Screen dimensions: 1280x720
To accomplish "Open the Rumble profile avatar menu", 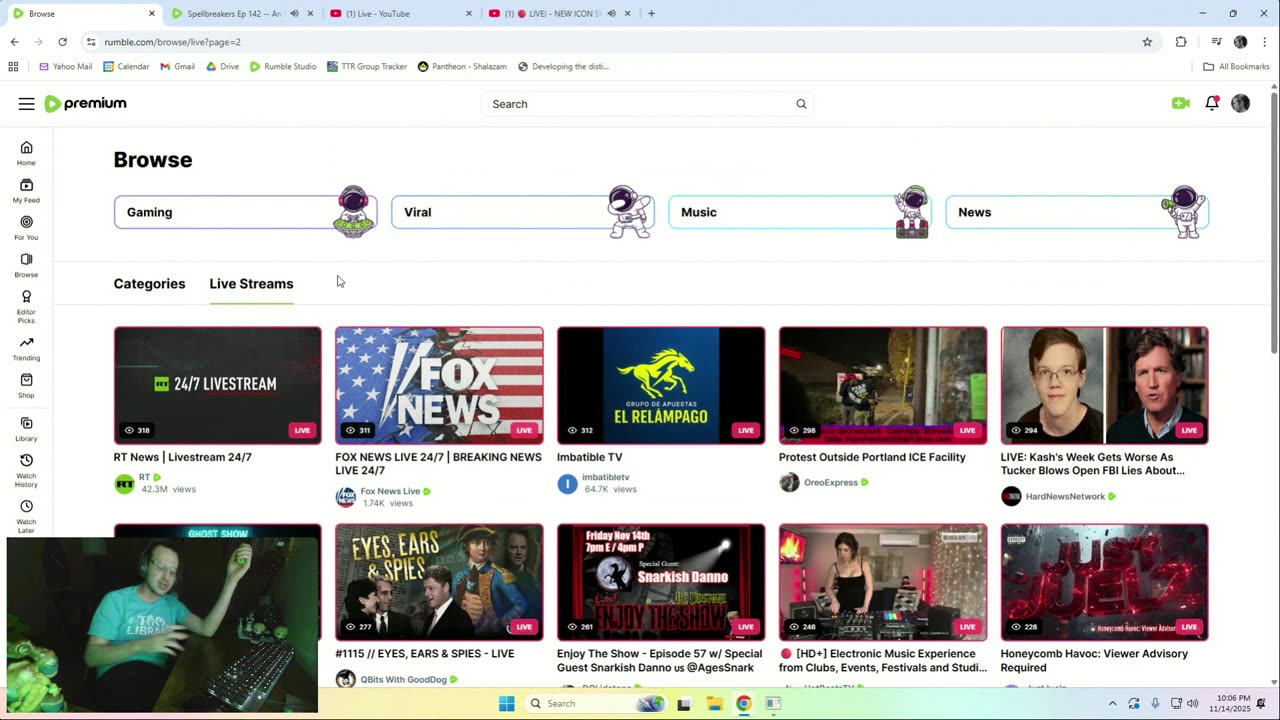I will 1241,103.
